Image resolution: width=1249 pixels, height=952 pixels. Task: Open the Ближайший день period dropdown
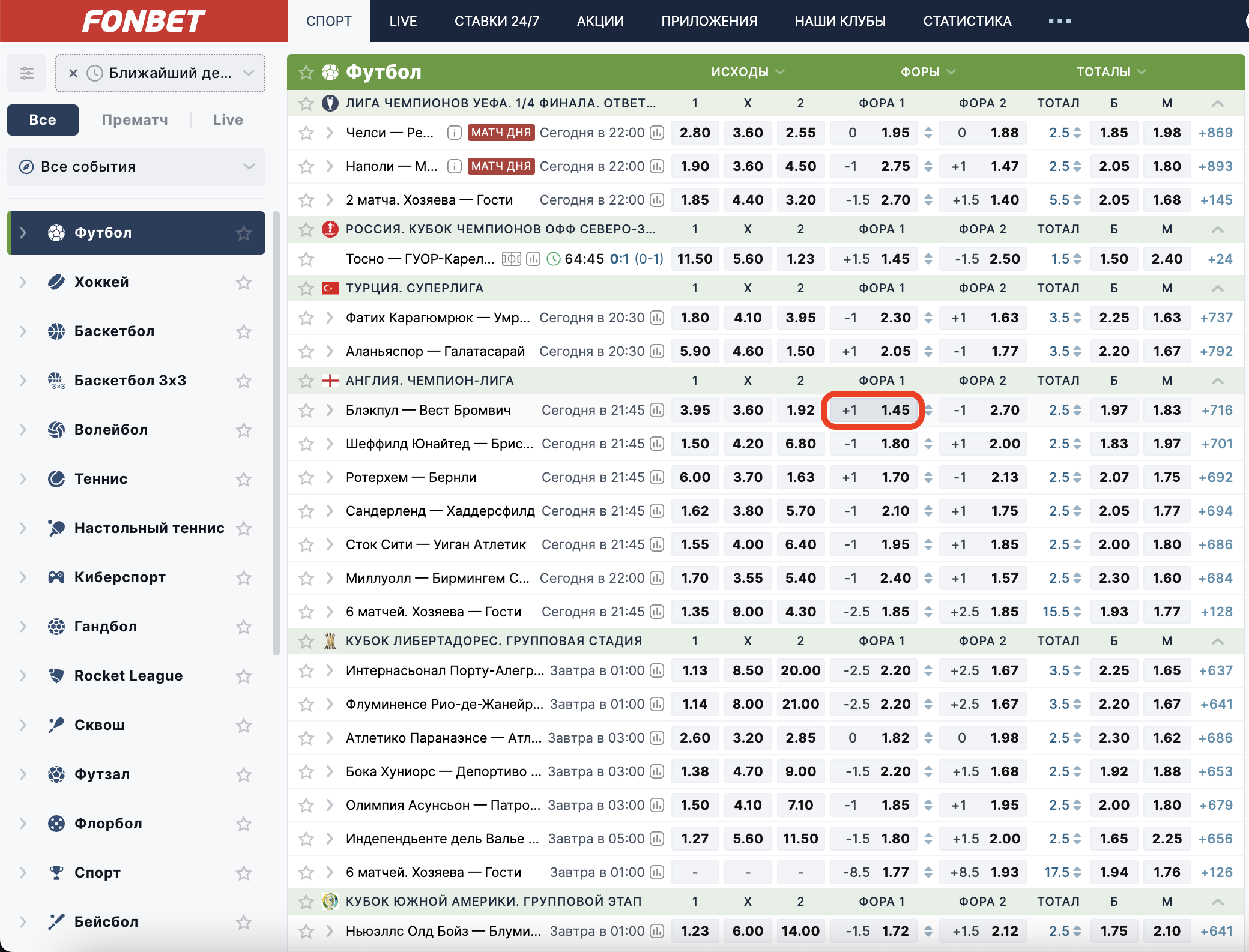(160, 73)
